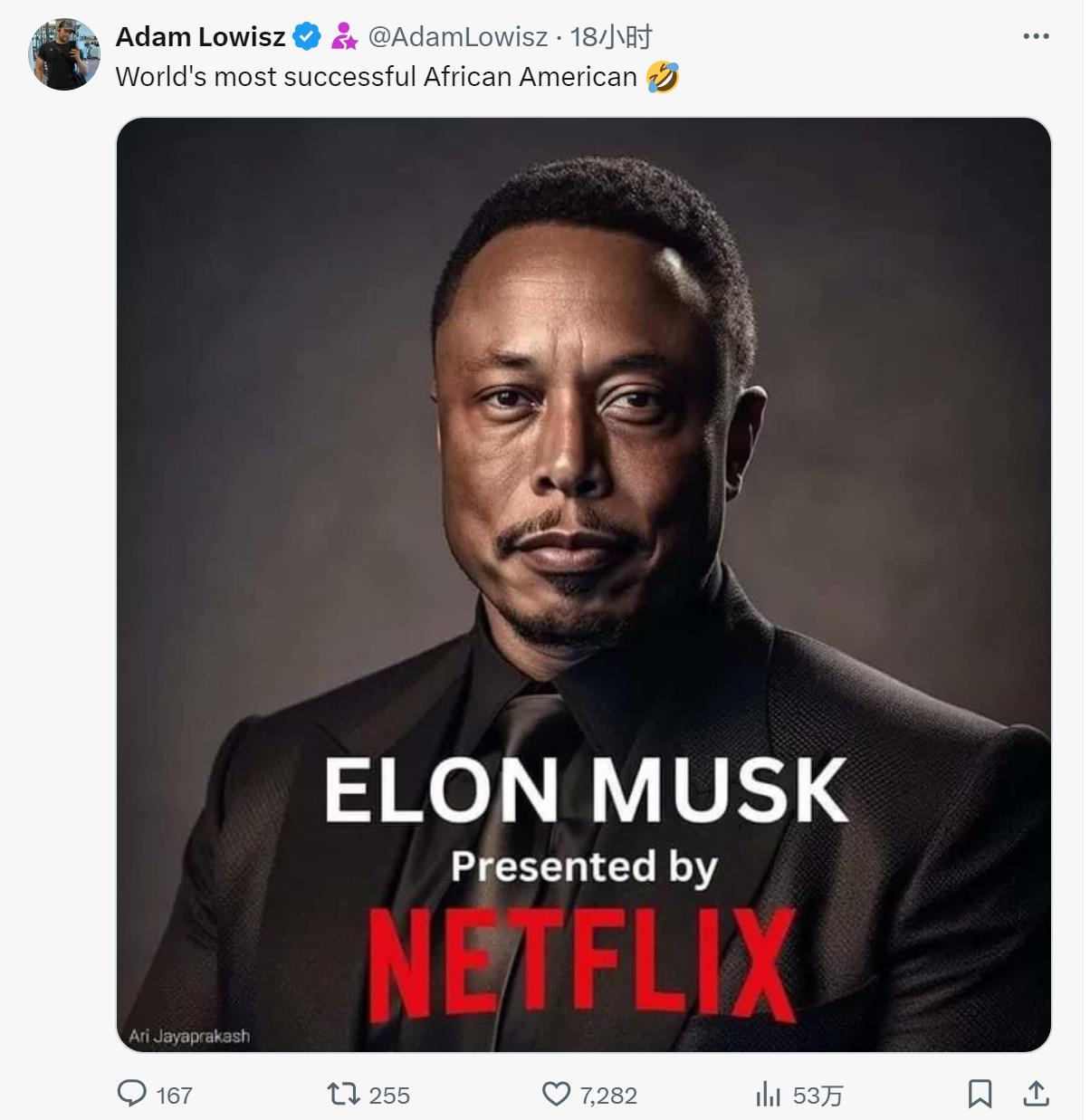
Task: Click the display name Adam Lowisz
Action: click(x=200, y=37)
